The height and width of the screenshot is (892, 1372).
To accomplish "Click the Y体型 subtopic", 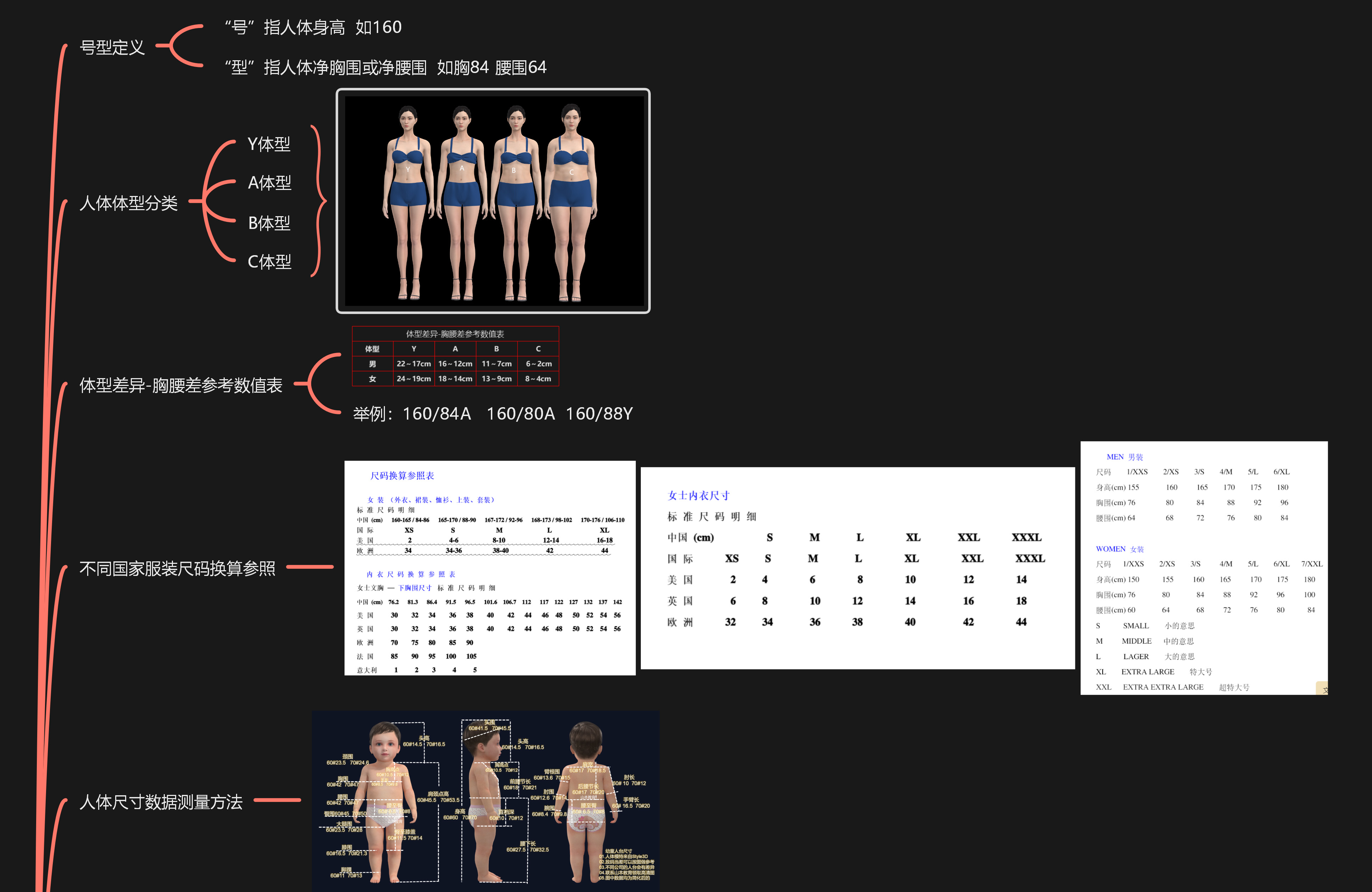I will 269,144.
